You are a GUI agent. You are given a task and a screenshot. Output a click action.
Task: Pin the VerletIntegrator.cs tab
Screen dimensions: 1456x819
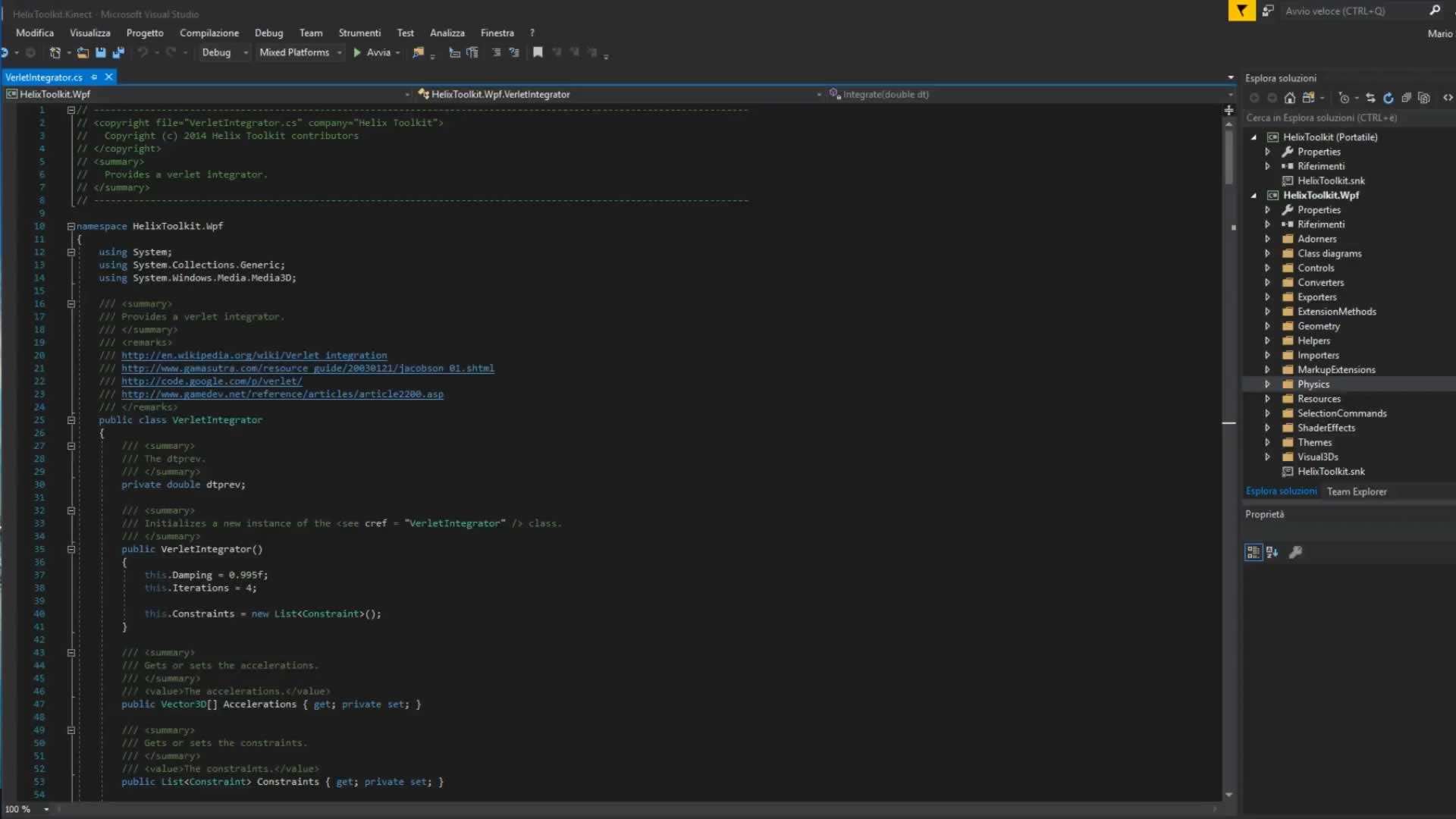point(94,77)
